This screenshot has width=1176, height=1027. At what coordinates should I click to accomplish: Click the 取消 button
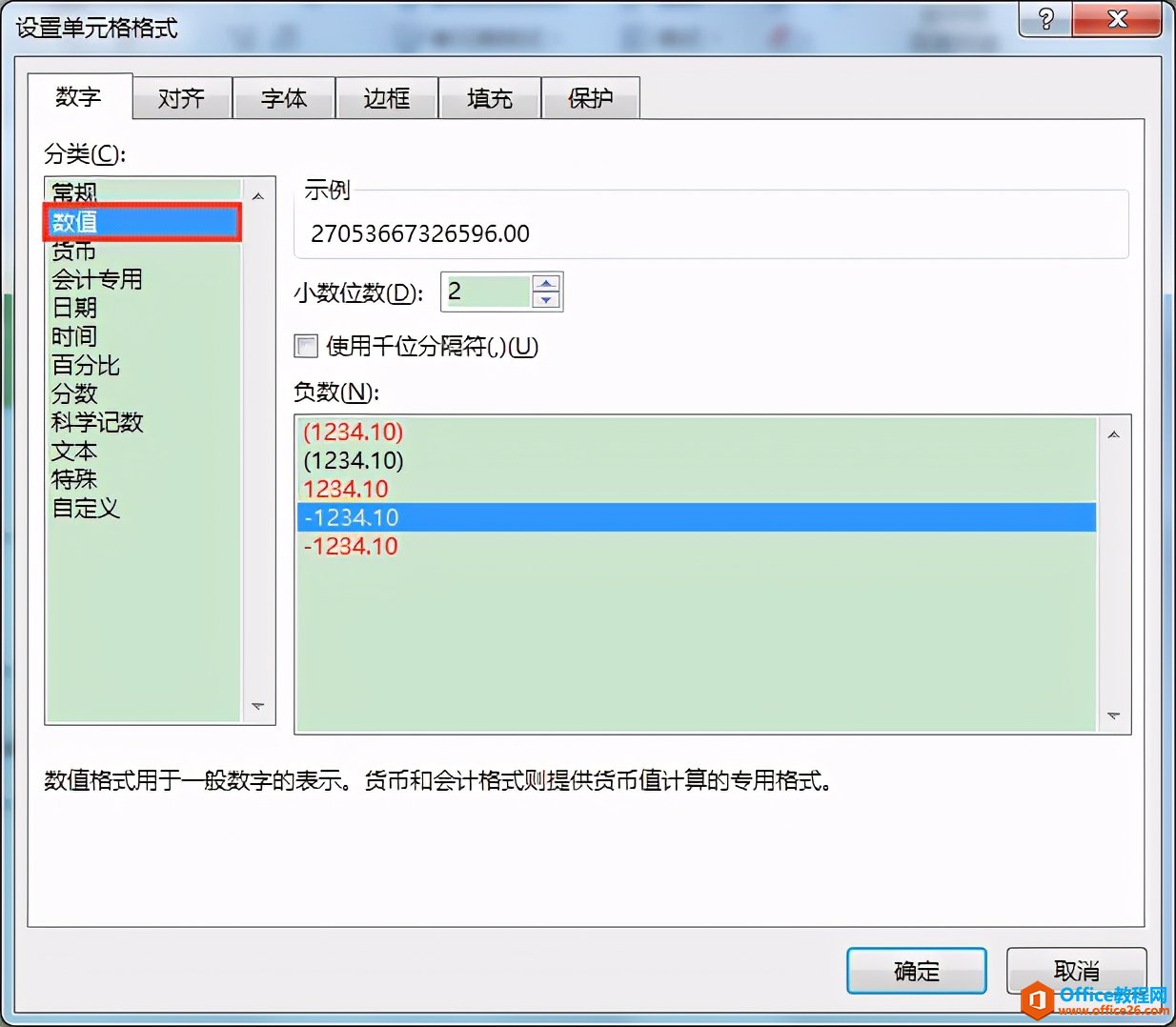[x=1076, y=971]
